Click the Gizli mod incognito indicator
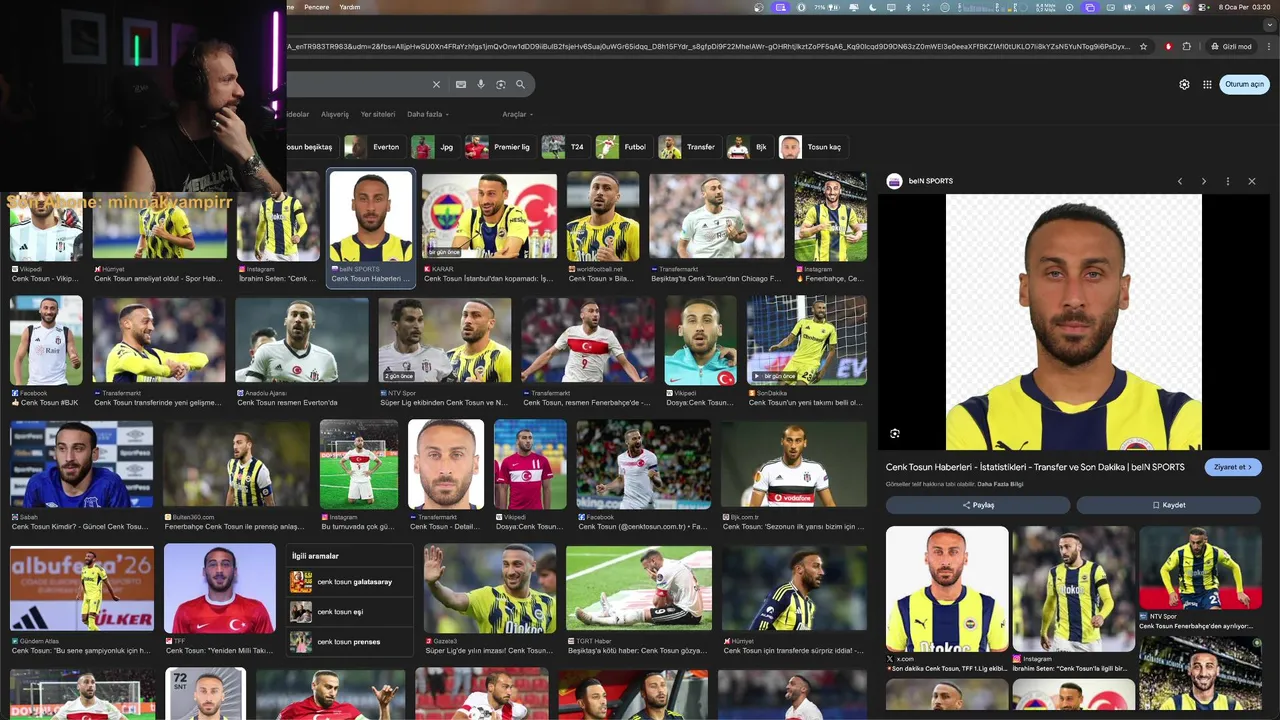The image size is (1280, 720). [1230, 46]
